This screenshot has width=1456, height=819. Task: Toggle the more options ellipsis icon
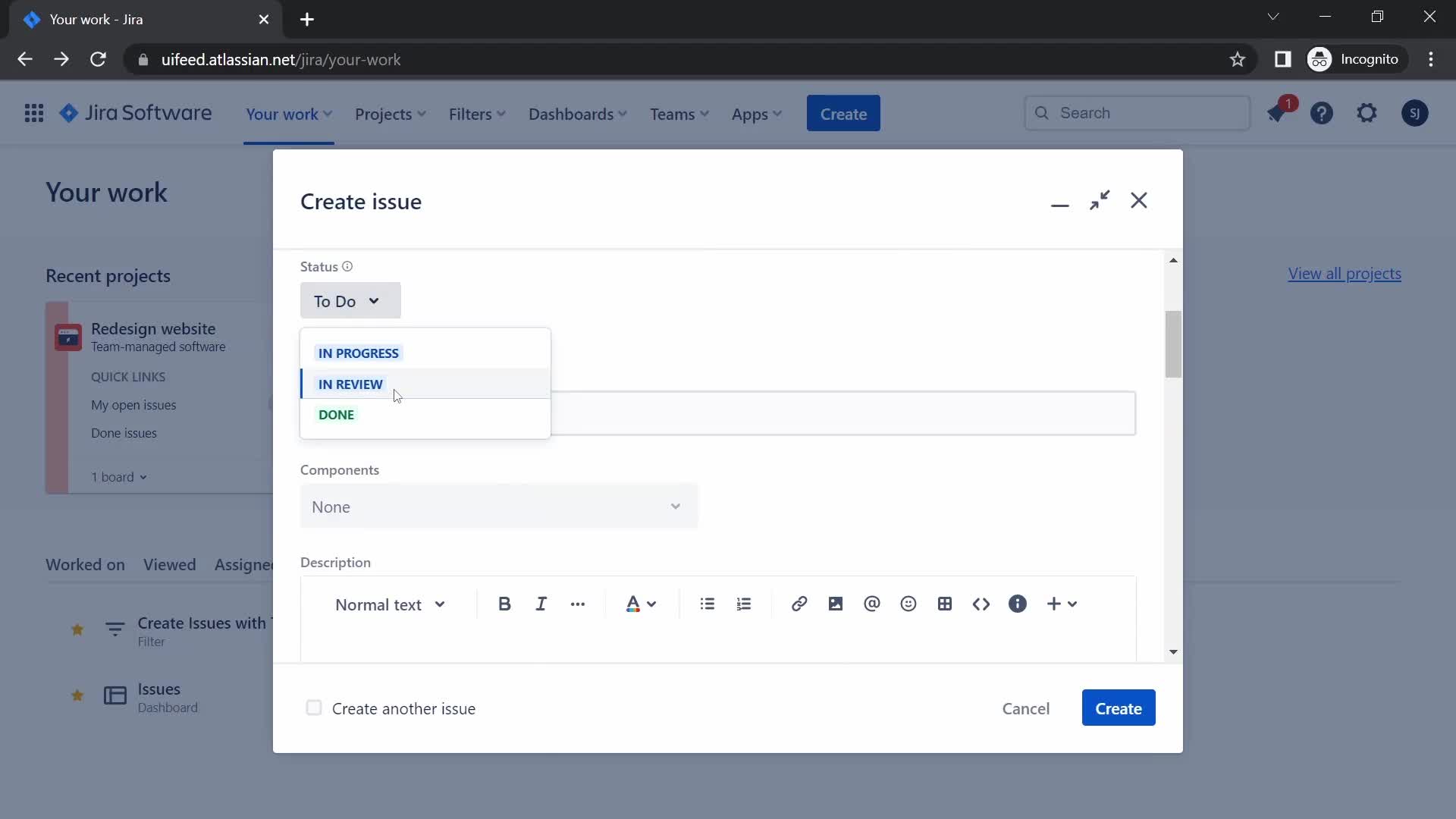click(578, 604)
